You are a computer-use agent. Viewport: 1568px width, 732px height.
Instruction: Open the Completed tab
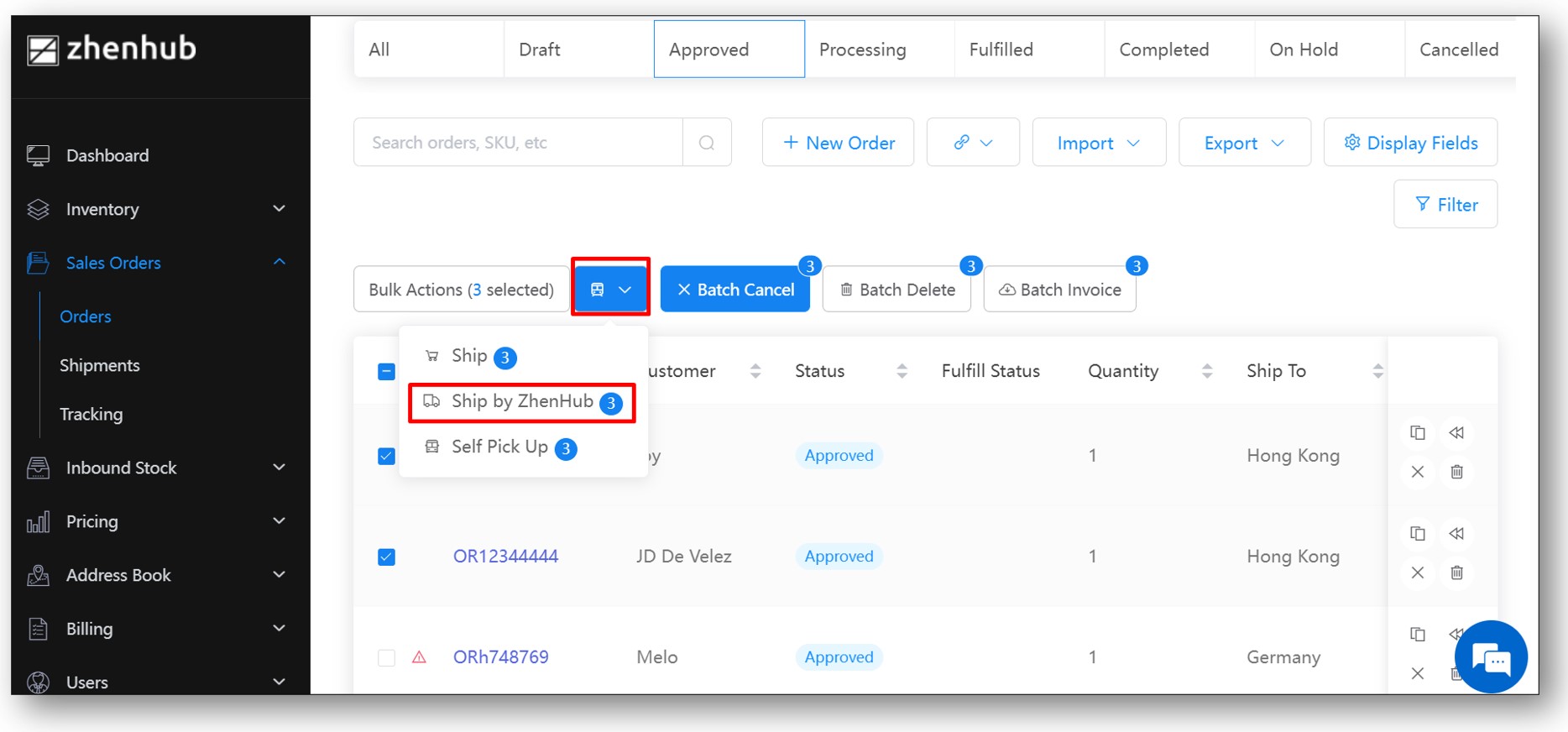pos(1179,50)
